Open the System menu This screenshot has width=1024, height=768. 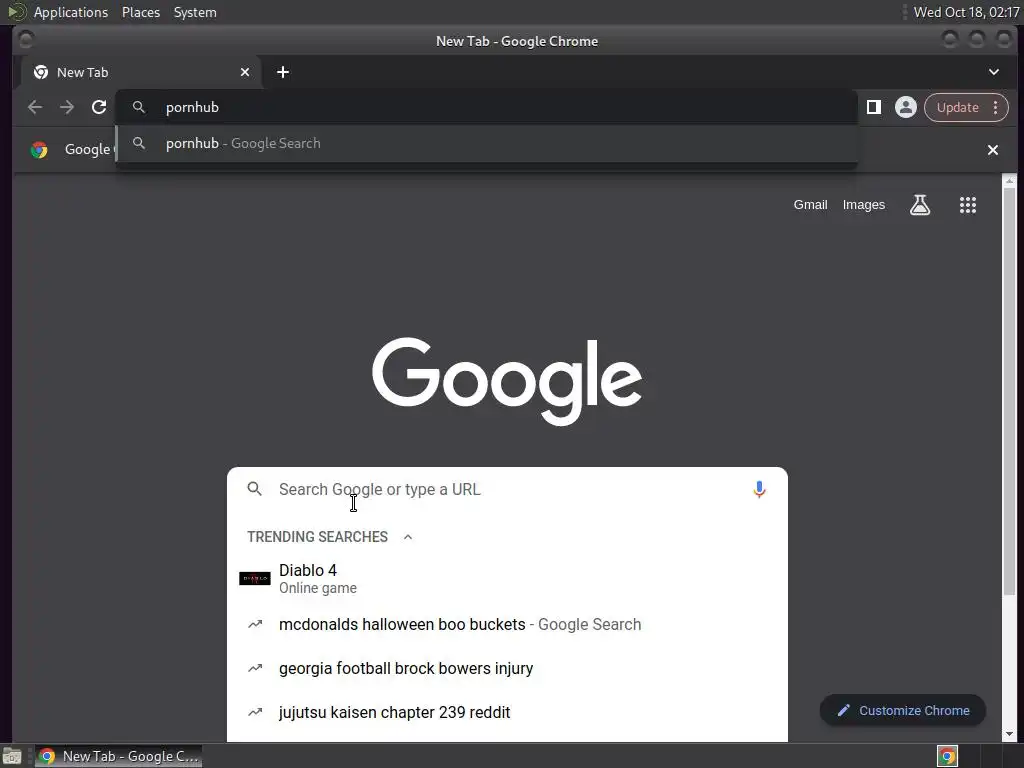pyautogui.click(x=195, y=12)
